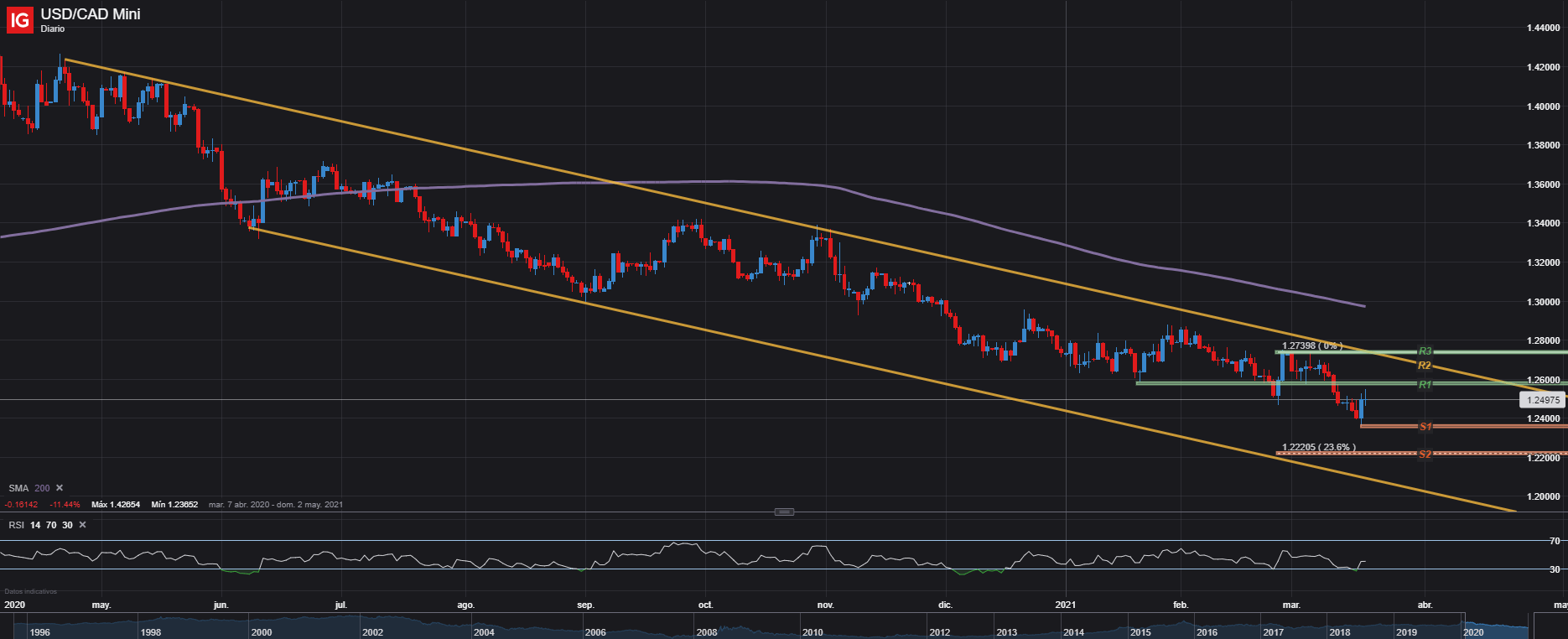Click the nov. date axis label
Screen dimensions: 1568x639
(826, 605)
